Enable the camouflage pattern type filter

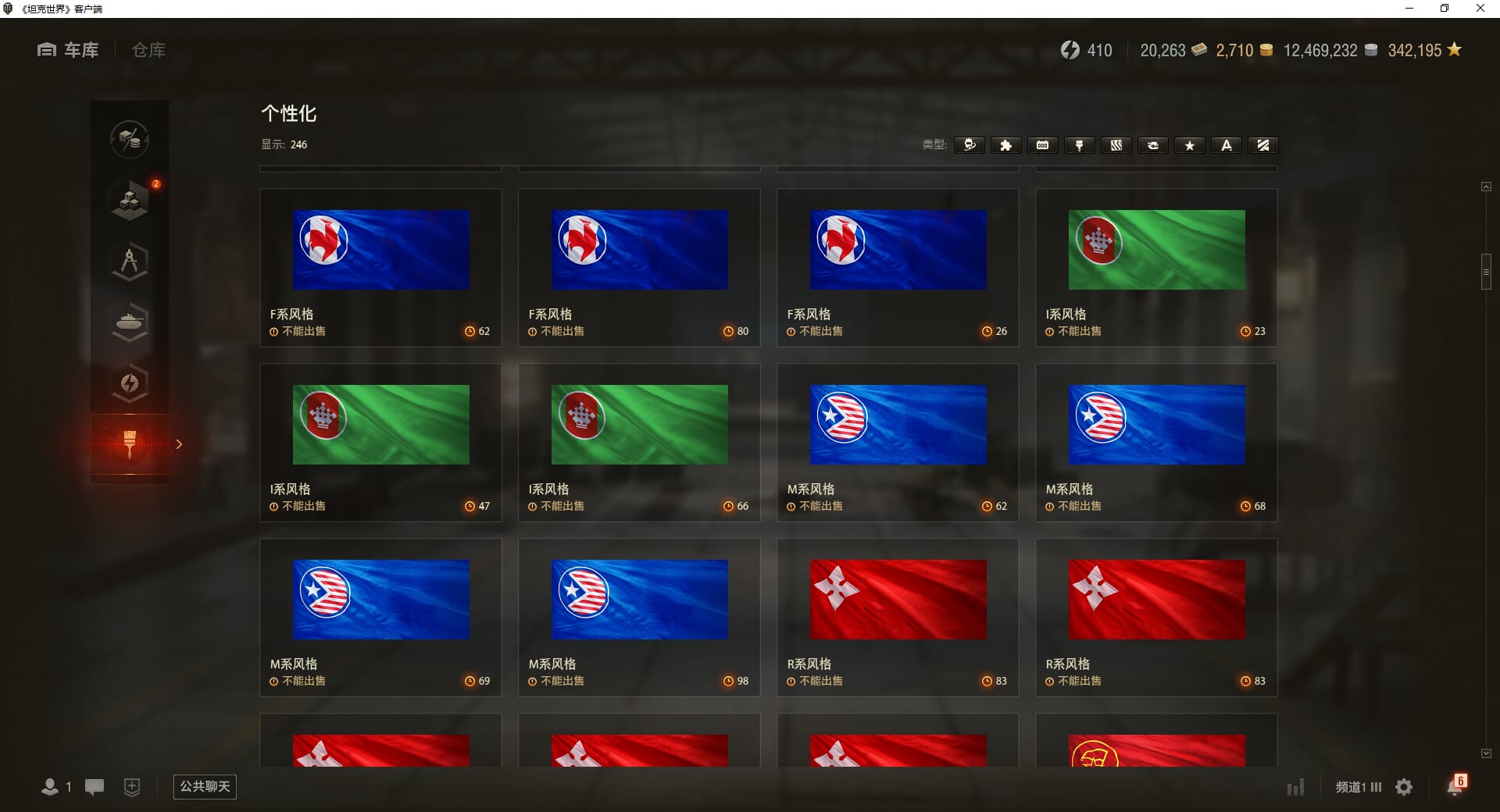1116,145
